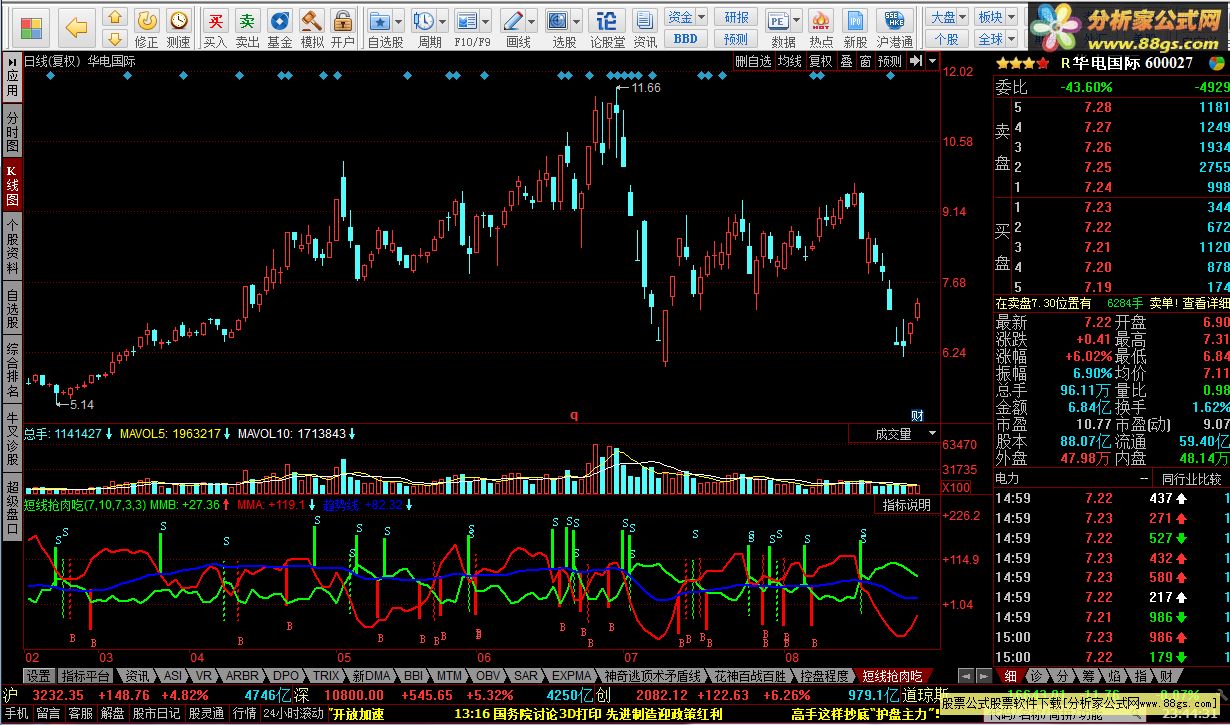Expand the 周期 period dropdown arrow
Image resolution: width=1230 pixels, height=725 pixels.
click(443, 20)
